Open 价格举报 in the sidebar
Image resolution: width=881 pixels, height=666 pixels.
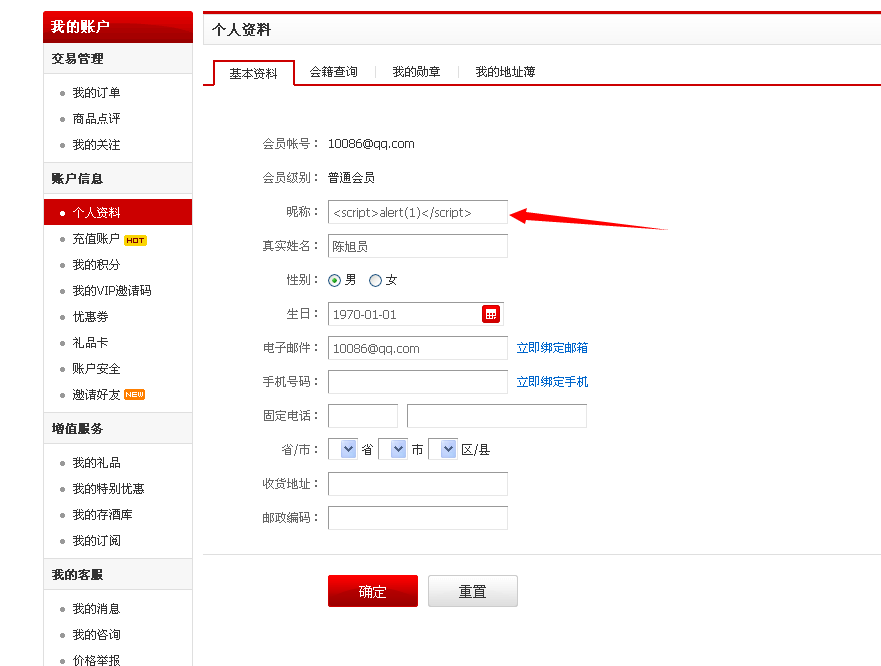[x=96, y=660]
